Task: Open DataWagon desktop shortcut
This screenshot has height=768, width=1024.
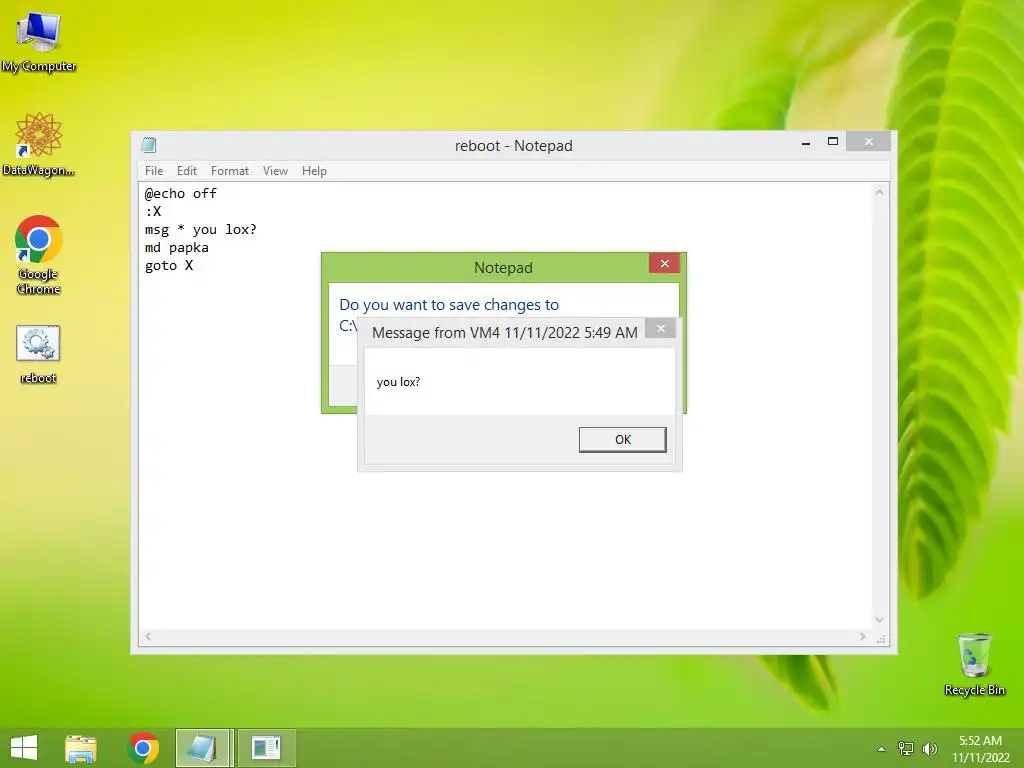Action: 39,144
